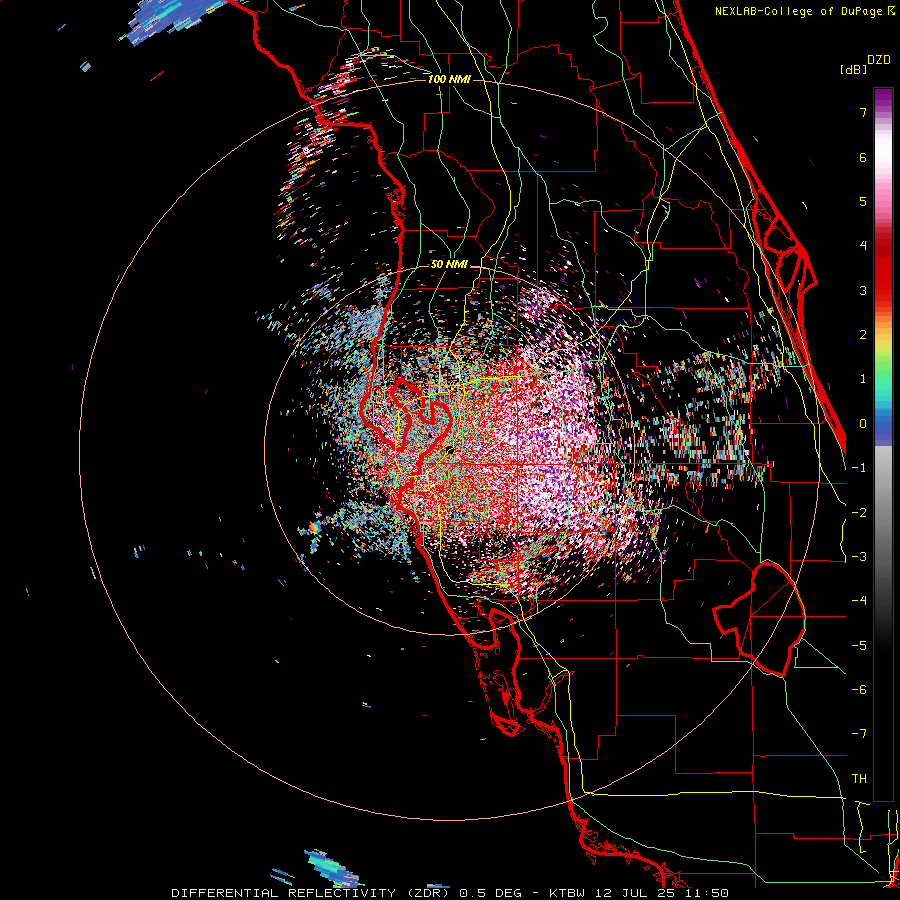Click the positive 2 value on the color scale
The height and width of the screenshot is (900, 900).
863,335
